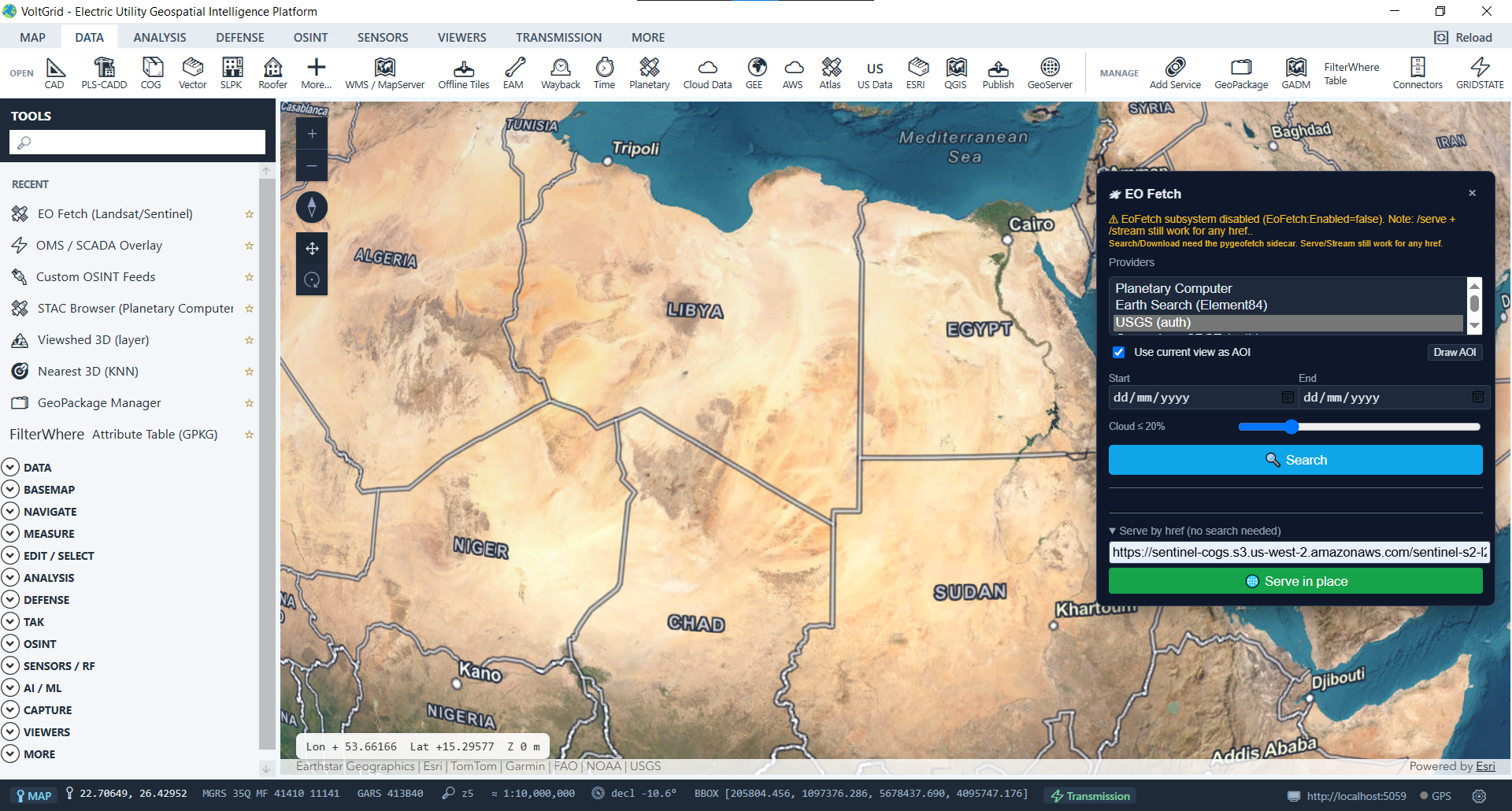Uncheck Use current view as AOI
The image size is (1512, 811).
tap(1118, 352)
